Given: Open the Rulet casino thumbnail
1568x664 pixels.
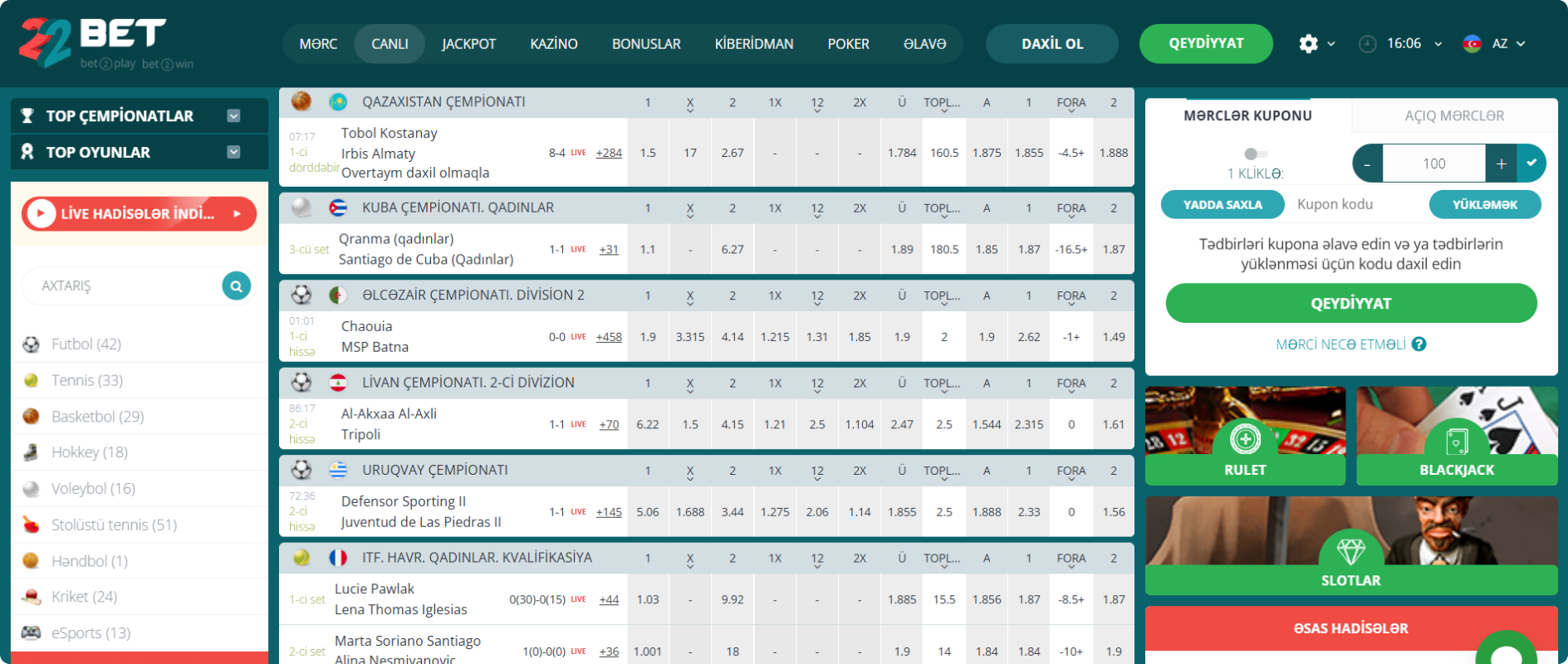Looking at the screenshot, I should point(1245,436).
